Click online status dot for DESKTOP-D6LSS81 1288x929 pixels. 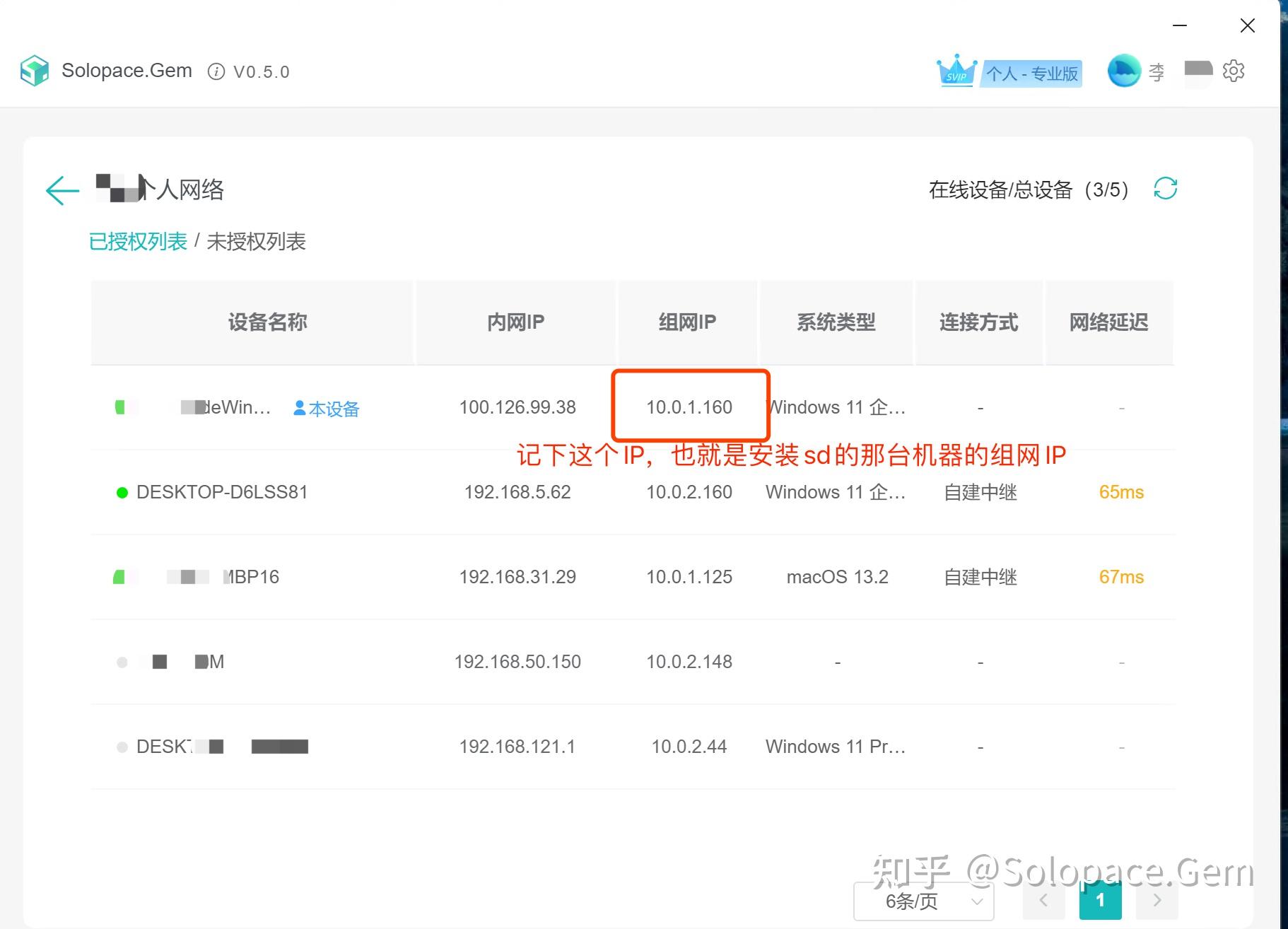coord(122,493)
